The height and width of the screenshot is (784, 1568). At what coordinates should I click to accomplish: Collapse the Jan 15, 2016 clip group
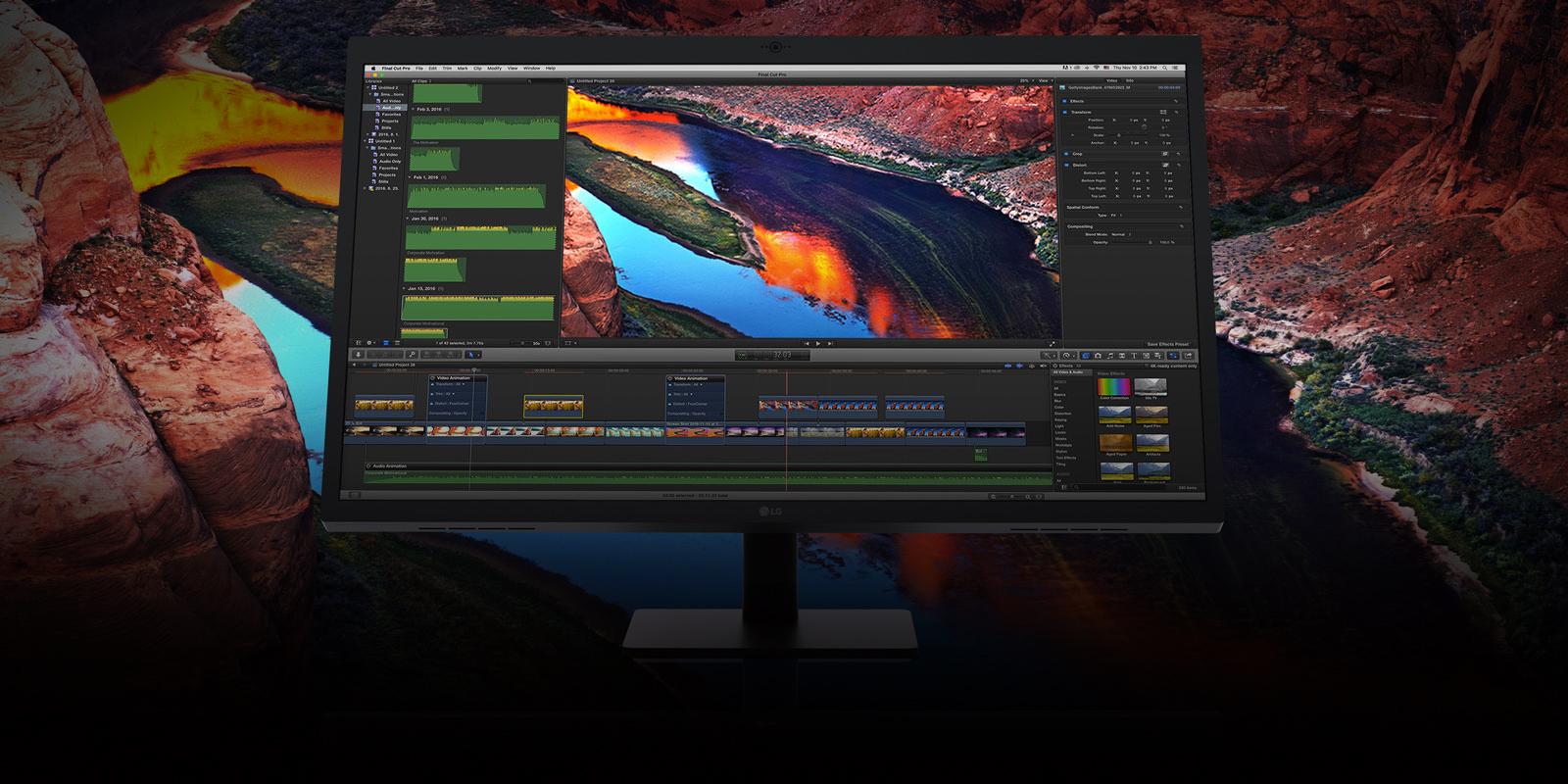(404, 289)
